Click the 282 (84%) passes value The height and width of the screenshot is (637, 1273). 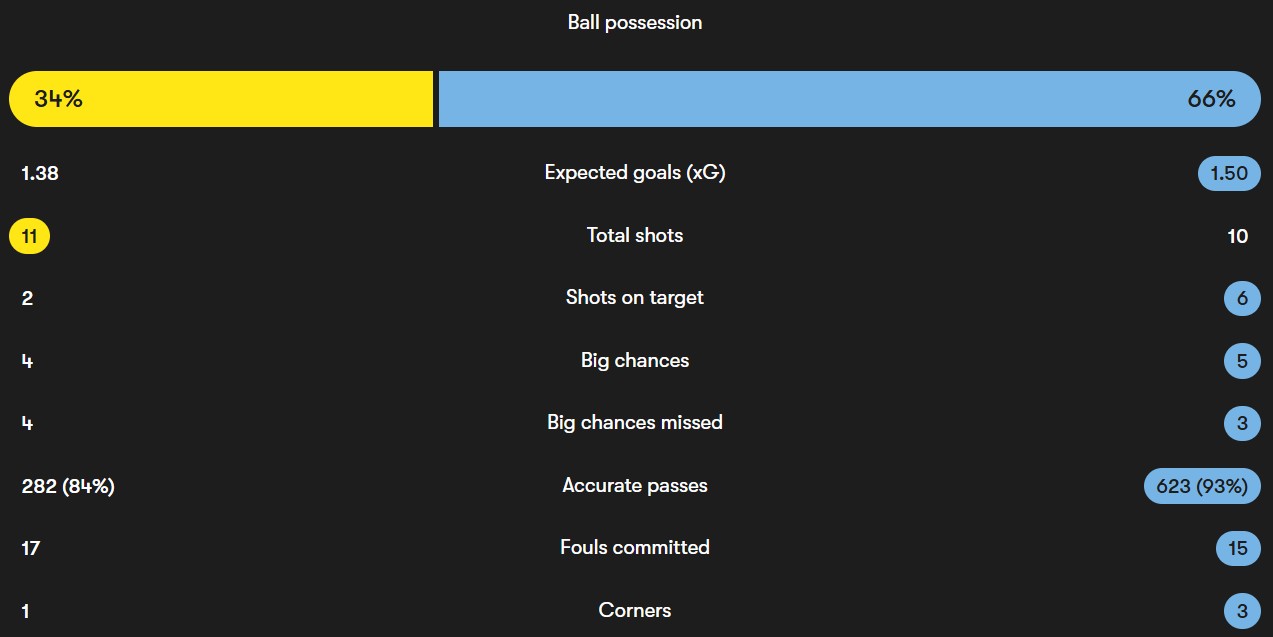click(68, 486)
